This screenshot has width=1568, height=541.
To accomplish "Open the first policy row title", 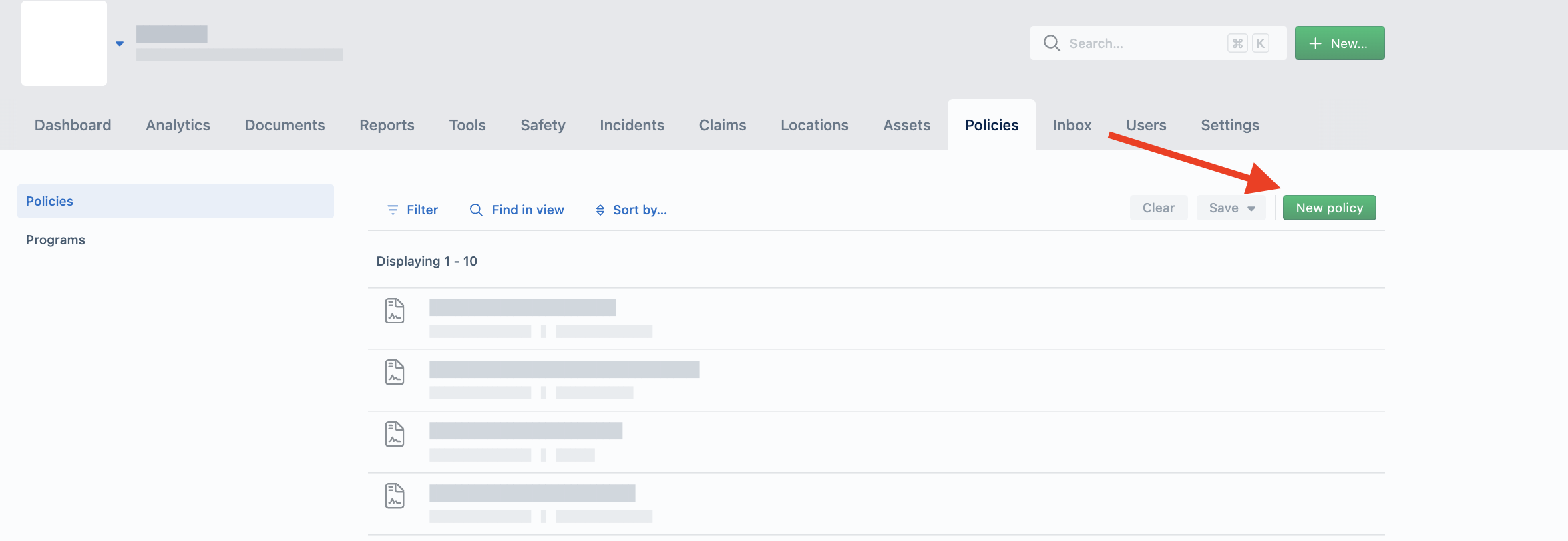I will [x=522, y=307].
